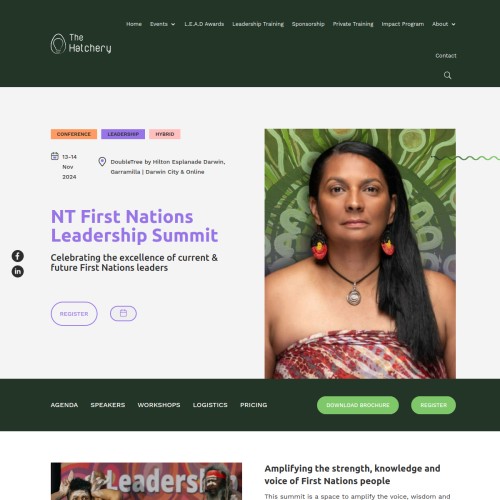The height and width of the screenshot is (500, 500).
Task: Click the purple outlined Register button
Action: tap(74, 314)
